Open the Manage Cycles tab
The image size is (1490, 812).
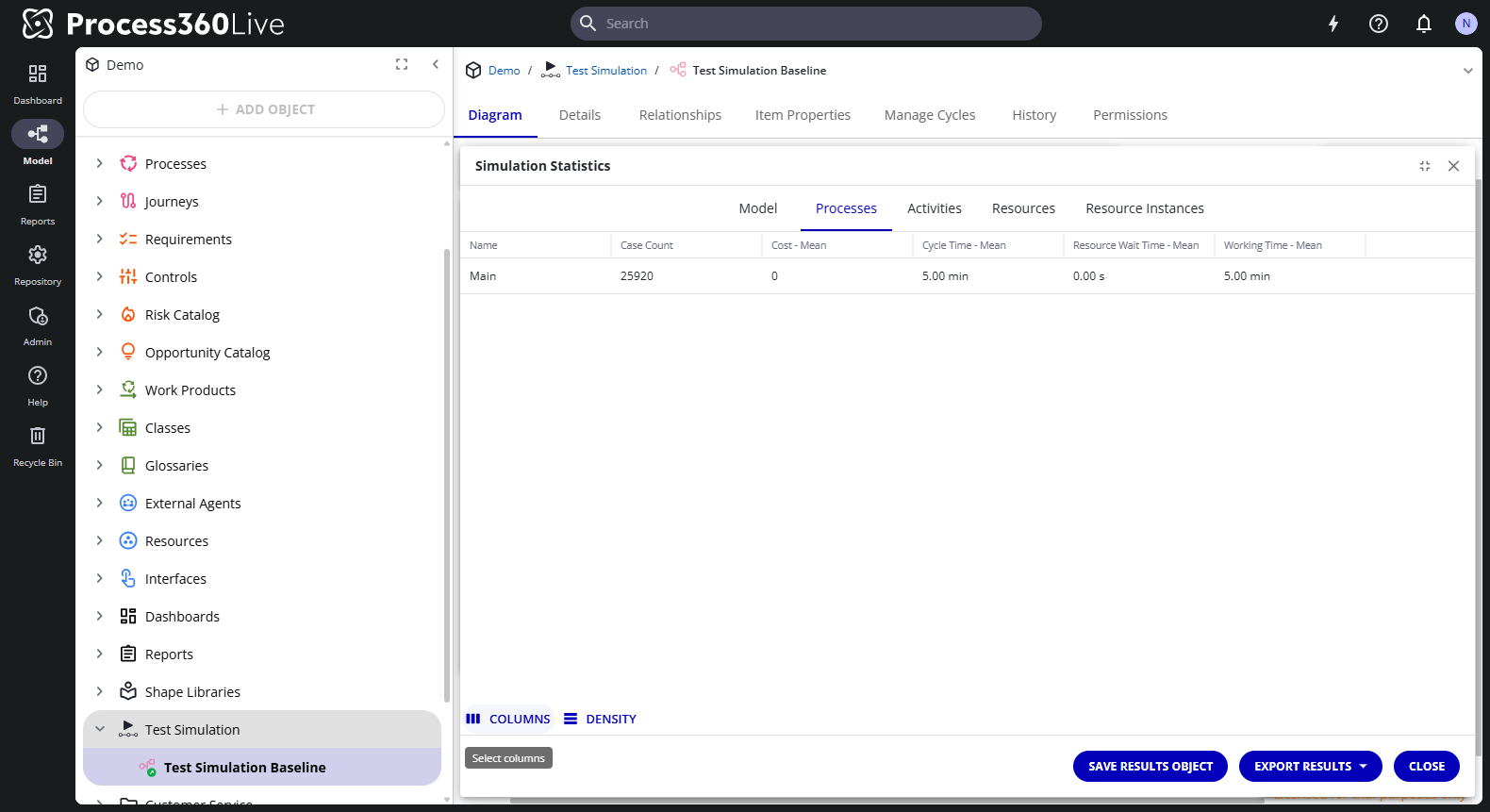click(930, 115)
